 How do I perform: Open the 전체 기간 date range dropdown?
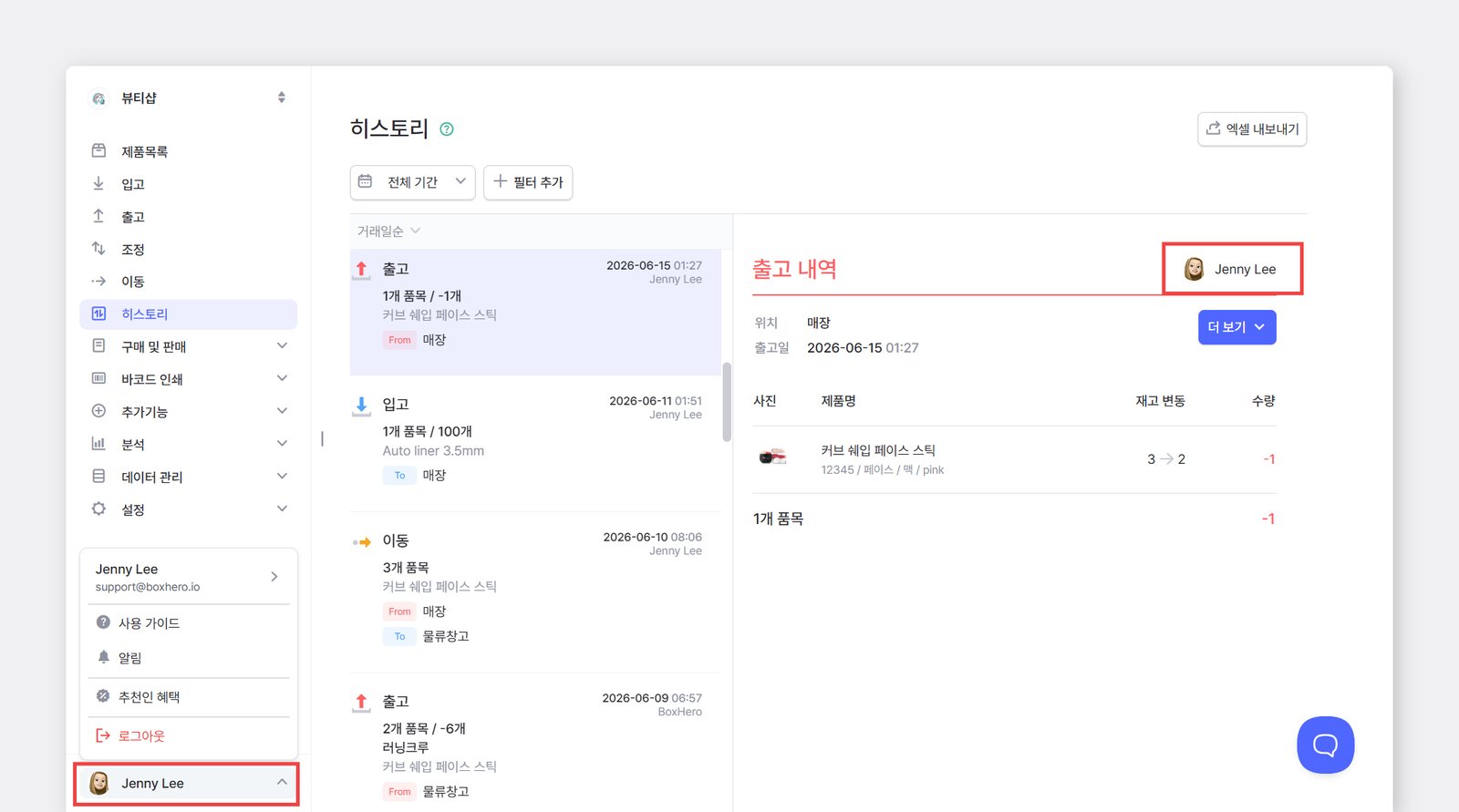(x=412, y=182)
